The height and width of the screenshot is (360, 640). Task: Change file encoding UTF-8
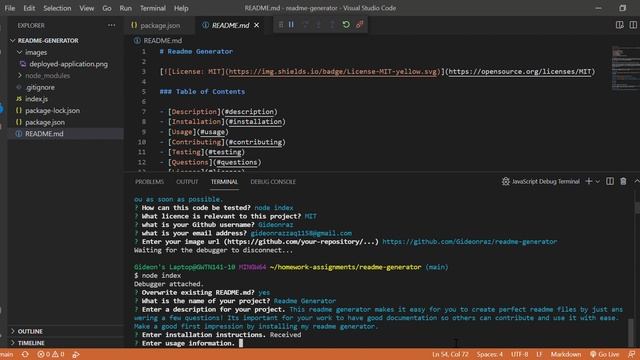[x=520, y=354]
